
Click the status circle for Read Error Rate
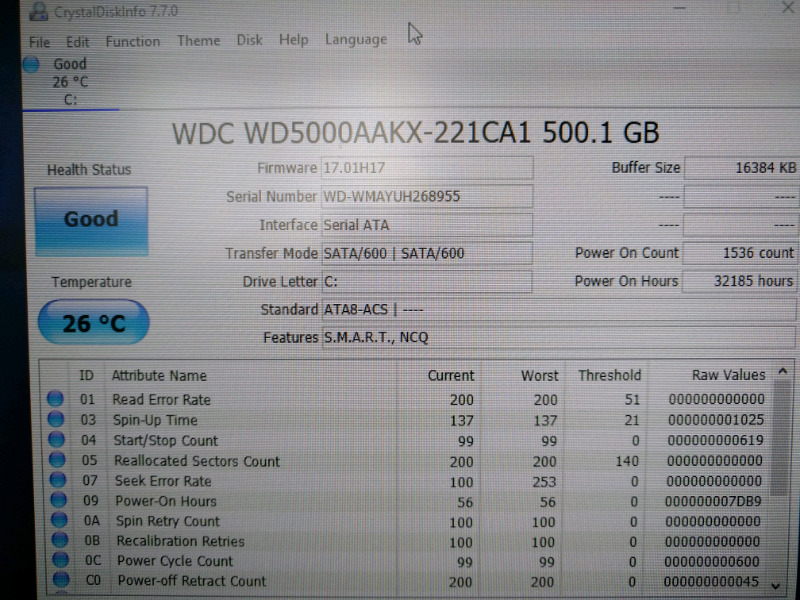(55, 399)
